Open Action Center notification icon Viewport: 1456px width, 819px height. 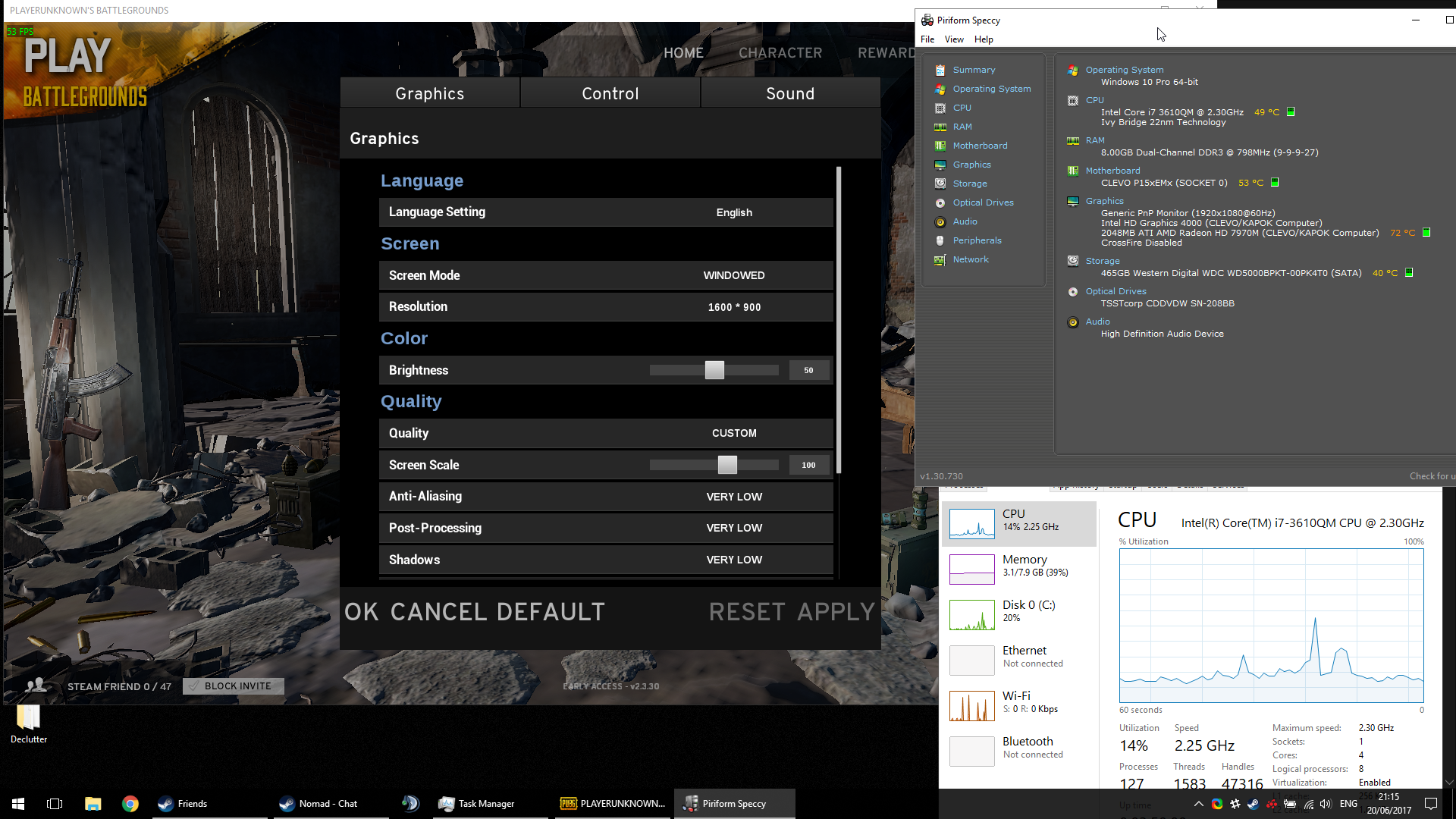pos(1431,804)
